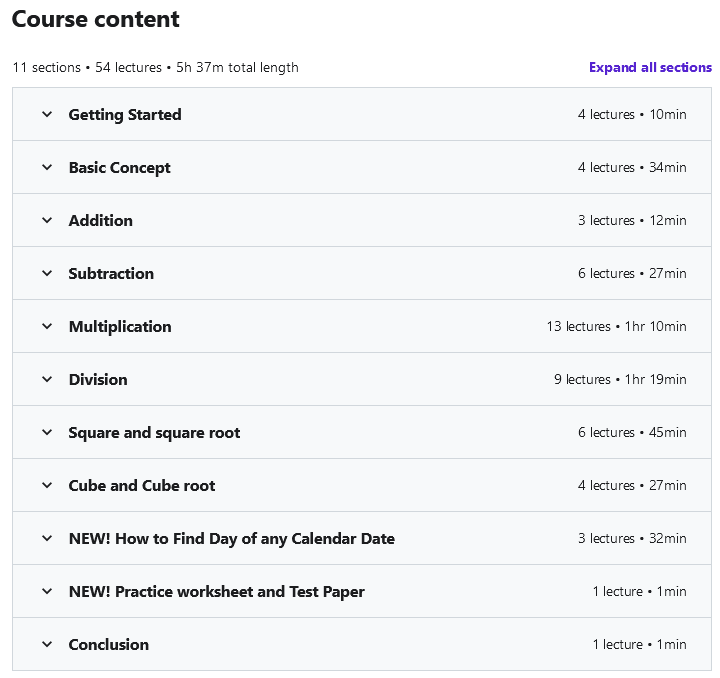720x678 pixels.
Task: Expand Square and square root chevron
Action: point(47,432)
